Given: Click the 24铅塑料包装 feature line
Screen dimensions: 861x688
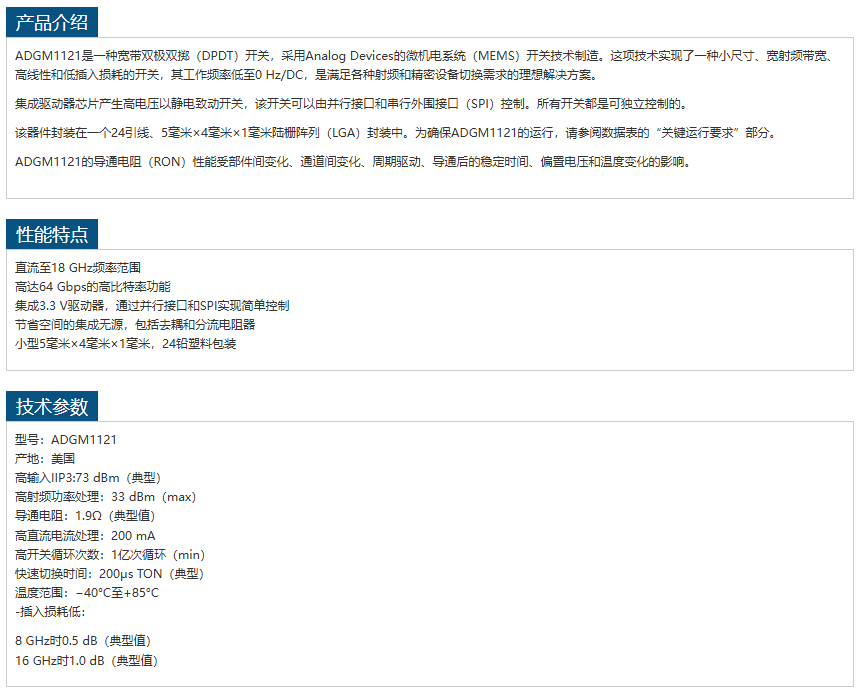Looking at the screenshot, I should click(x=126, y=344).
